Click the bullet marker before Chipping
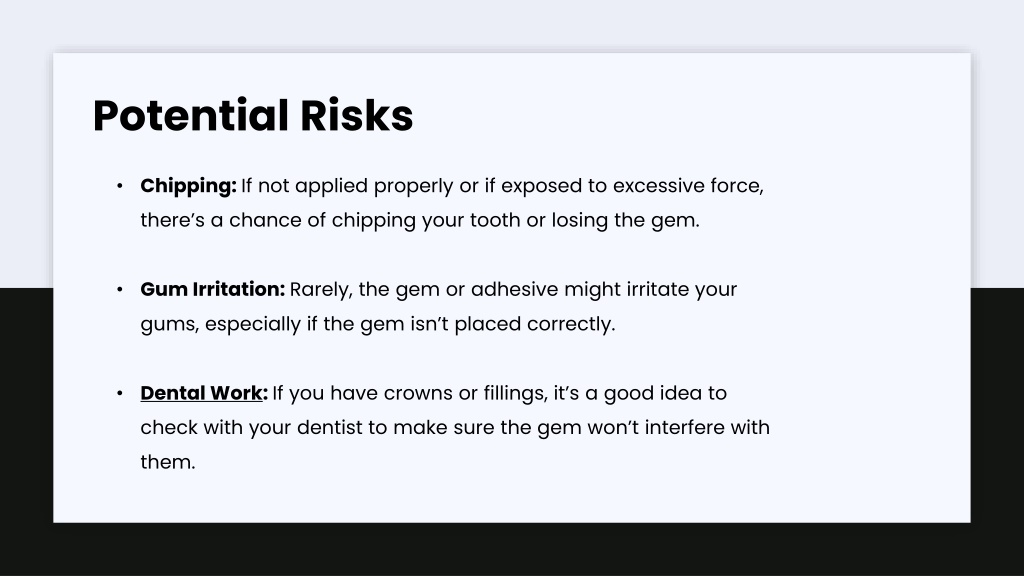Screen dimensions: 1024x576 point(120,186)
